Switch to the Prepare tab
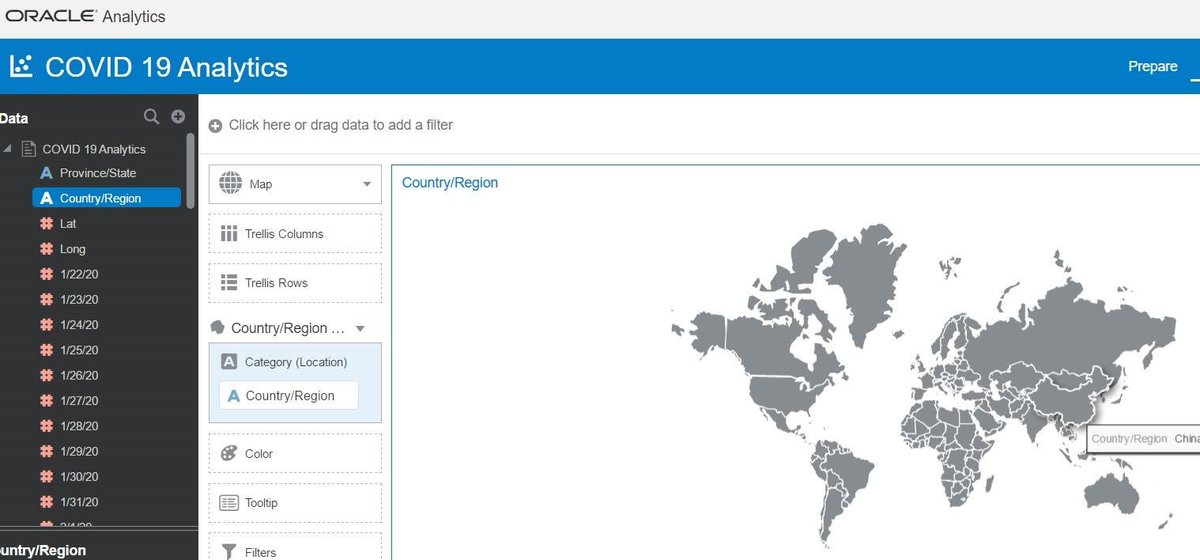Image resolution: width=1200 pixels, height=560 pixels. (x=1153, y=66)
